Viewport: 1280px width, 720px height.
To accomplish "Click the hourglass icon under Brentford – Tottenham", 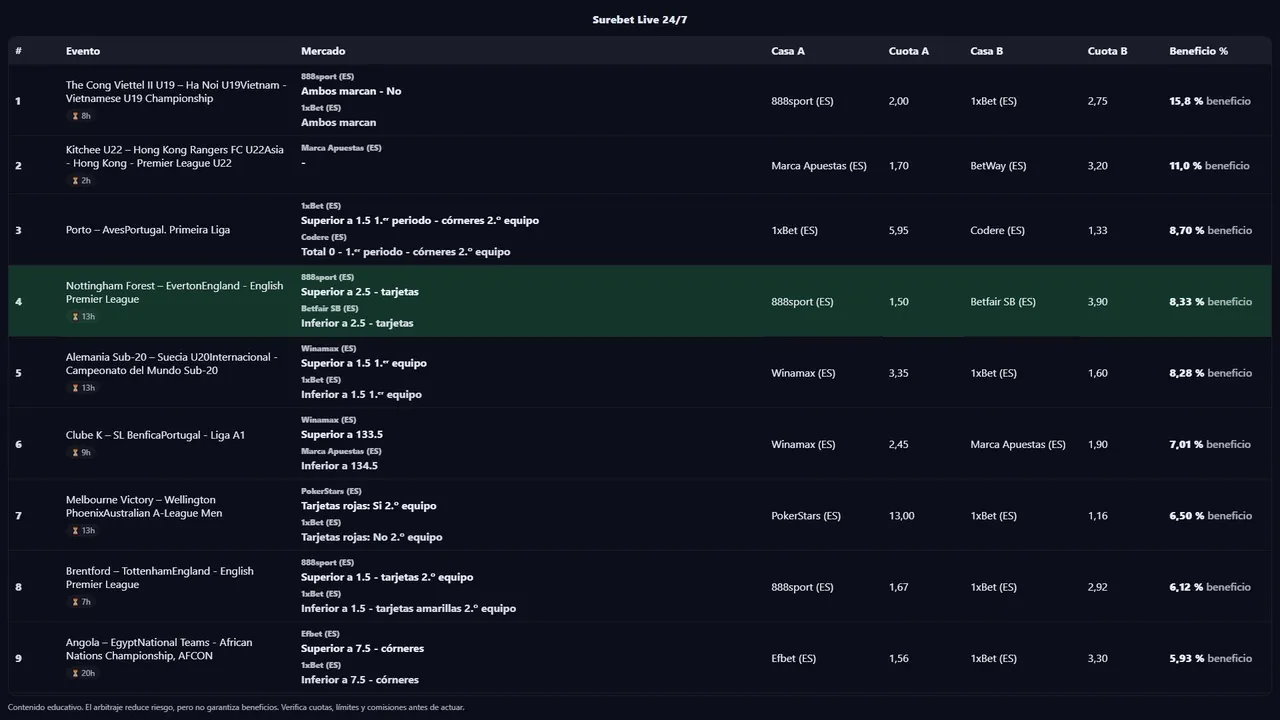I will pyautogui.click(x=75, y=602).
